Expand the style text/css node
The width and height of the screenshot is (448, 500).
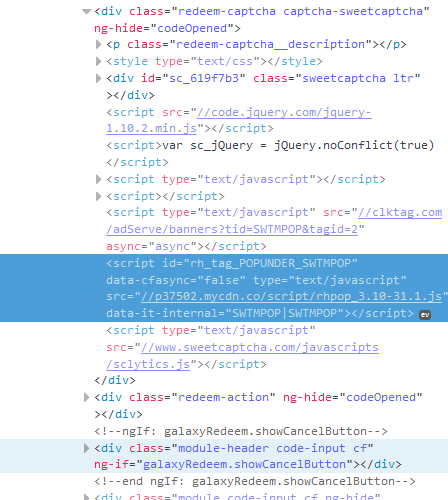pyautogui.click(x=98, y=61)
